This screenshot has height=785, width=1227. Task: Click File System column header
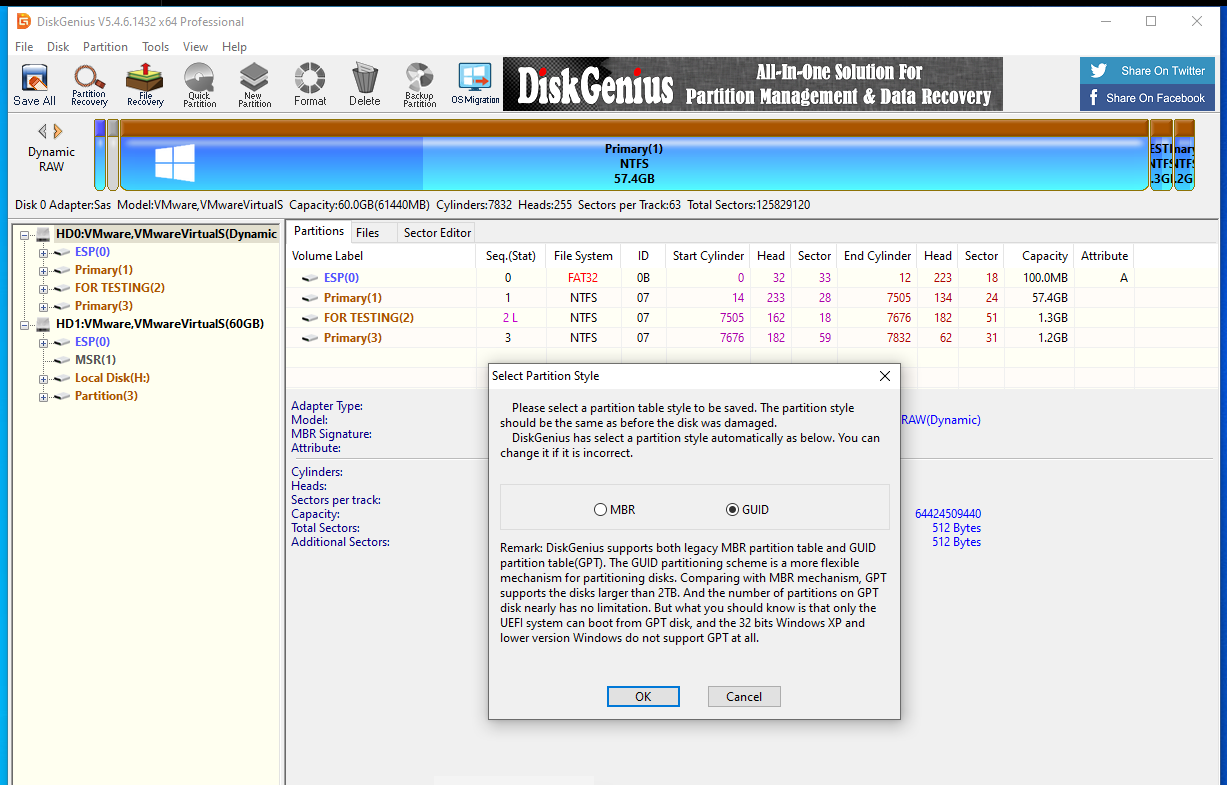[584, 256]
